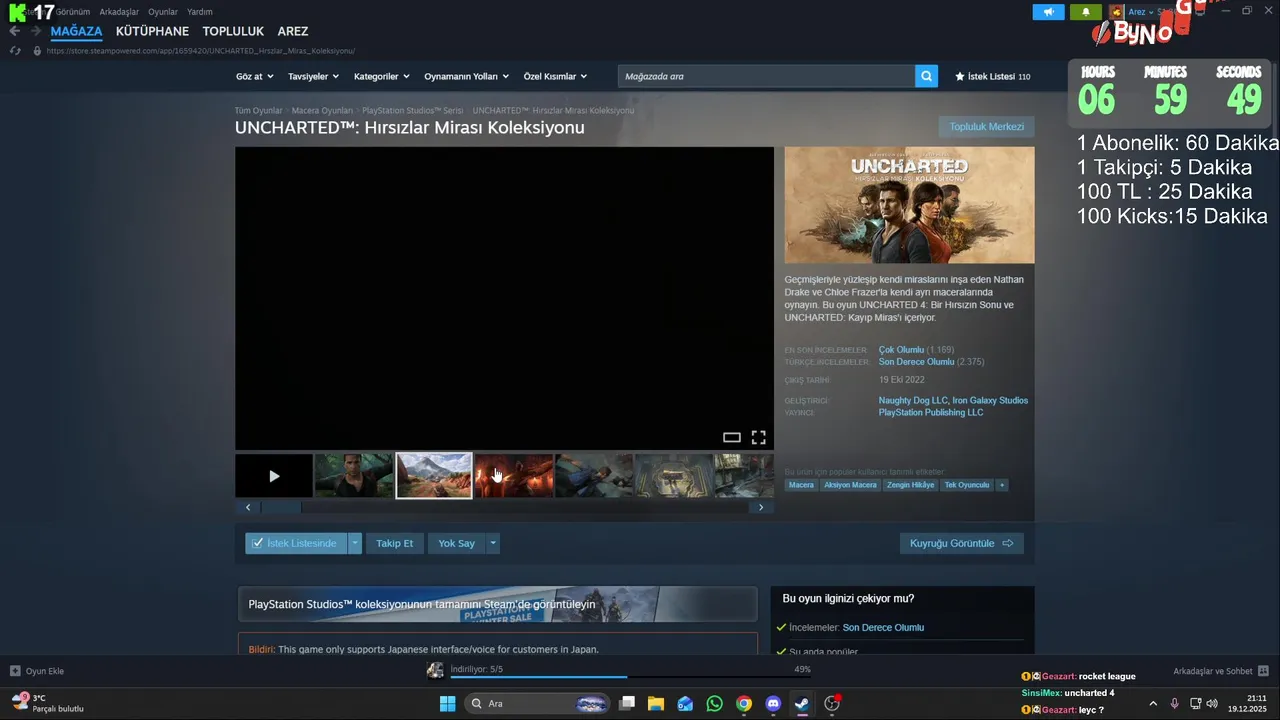Open İstek Listesi wishlist link
The image size is (1280, 720).
pyautogui.click(x=992, y=76)
